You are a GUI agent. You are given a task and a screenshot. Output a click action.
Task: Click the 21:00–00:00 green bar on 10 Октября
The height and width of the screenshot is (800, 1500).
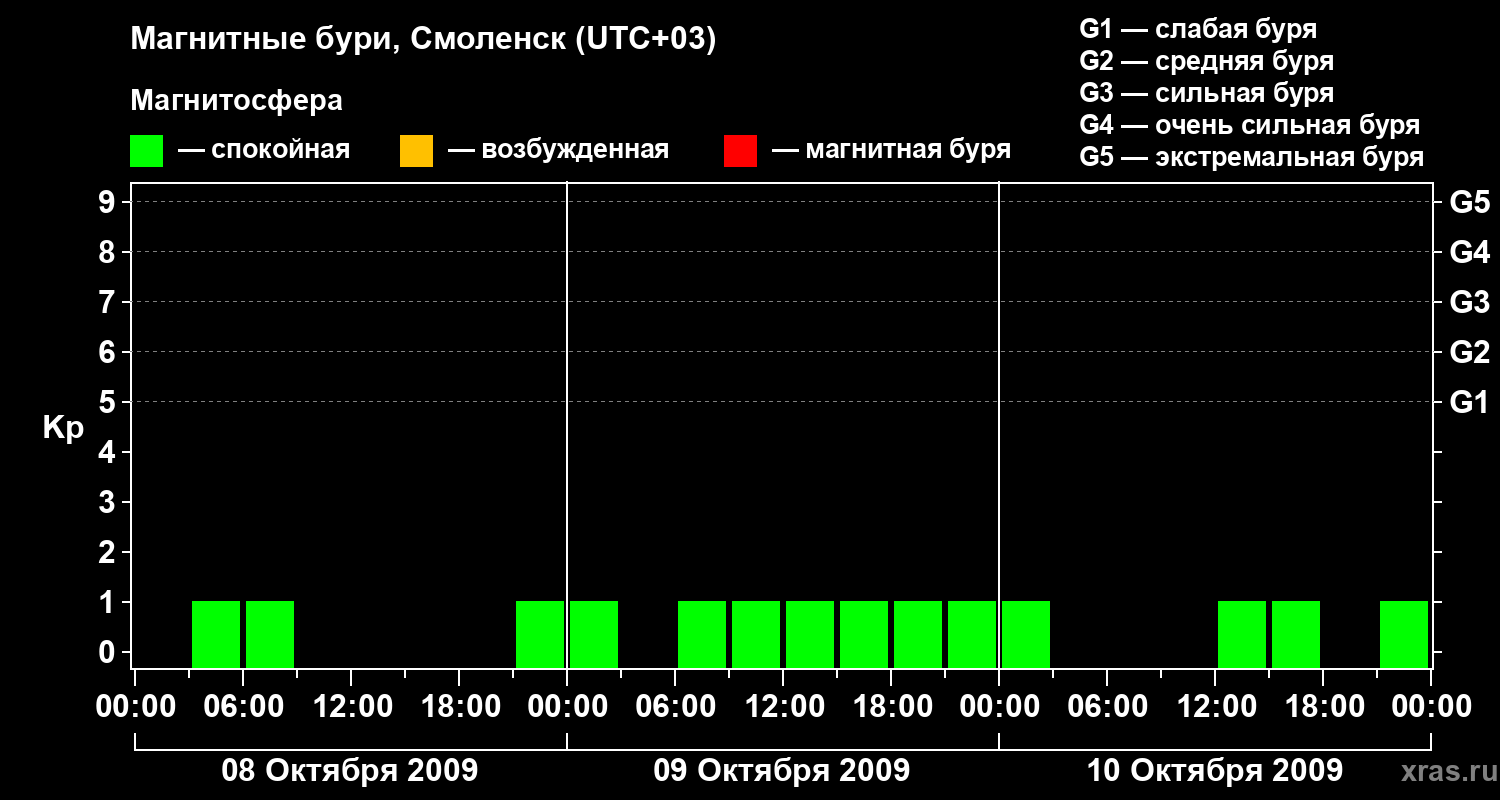[x=1404, y=634]
